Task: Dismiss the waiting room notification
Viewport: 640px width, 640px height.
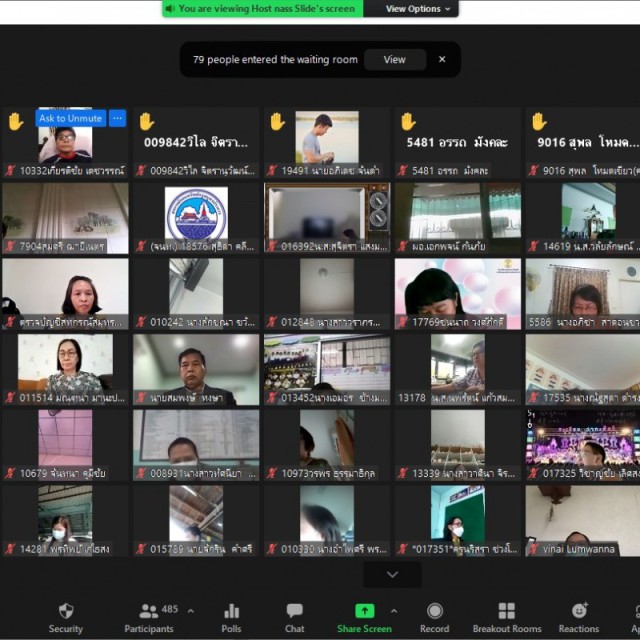Action: click(442, 60)
